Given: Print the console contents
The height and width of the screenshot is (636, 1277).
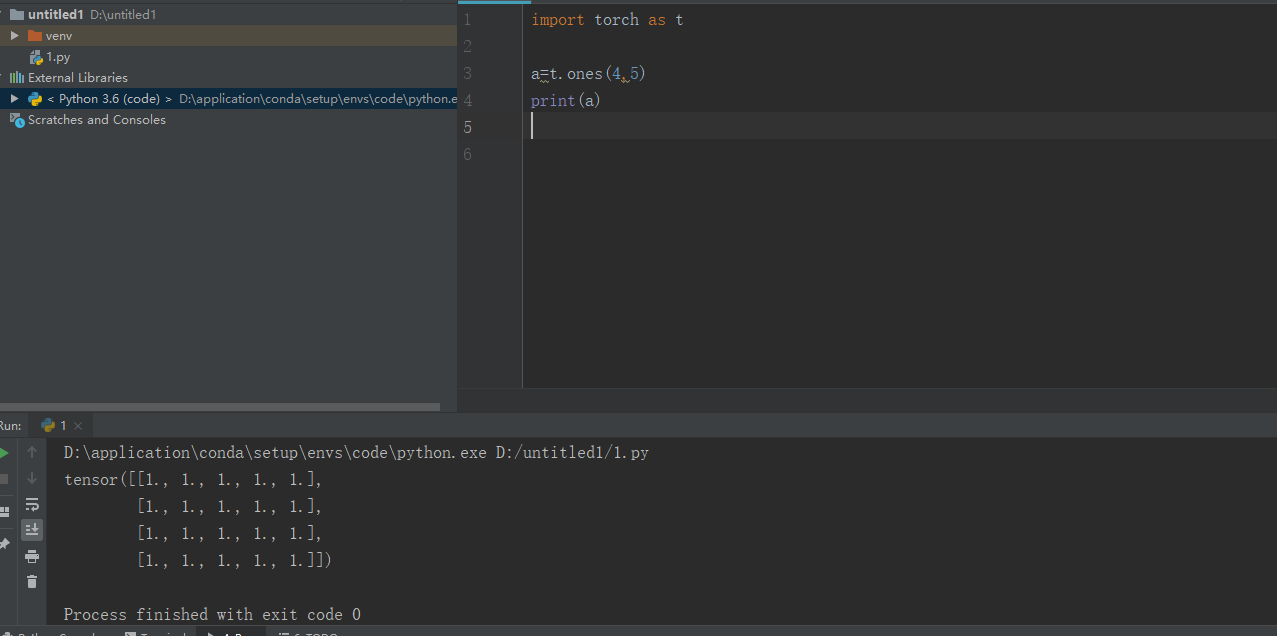Looking at the screenshot, I should pyautogui.click(x=31, y=556).
